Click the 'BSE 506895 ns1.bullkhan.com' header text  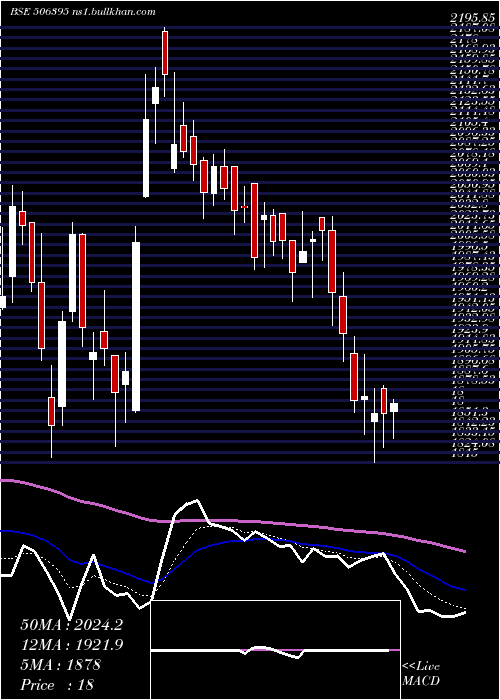pyautogui.click(x=83, y=12)
